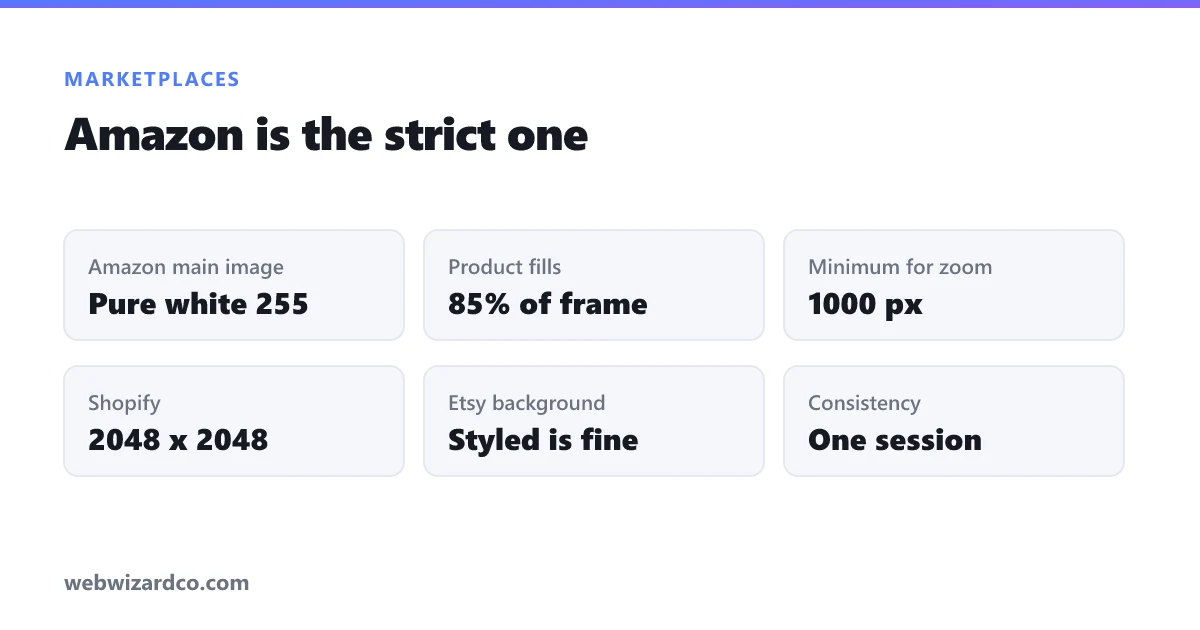Screen dimensions: 1200x630
Task: Click the Amazon main image card
Action: coord(234,285)
